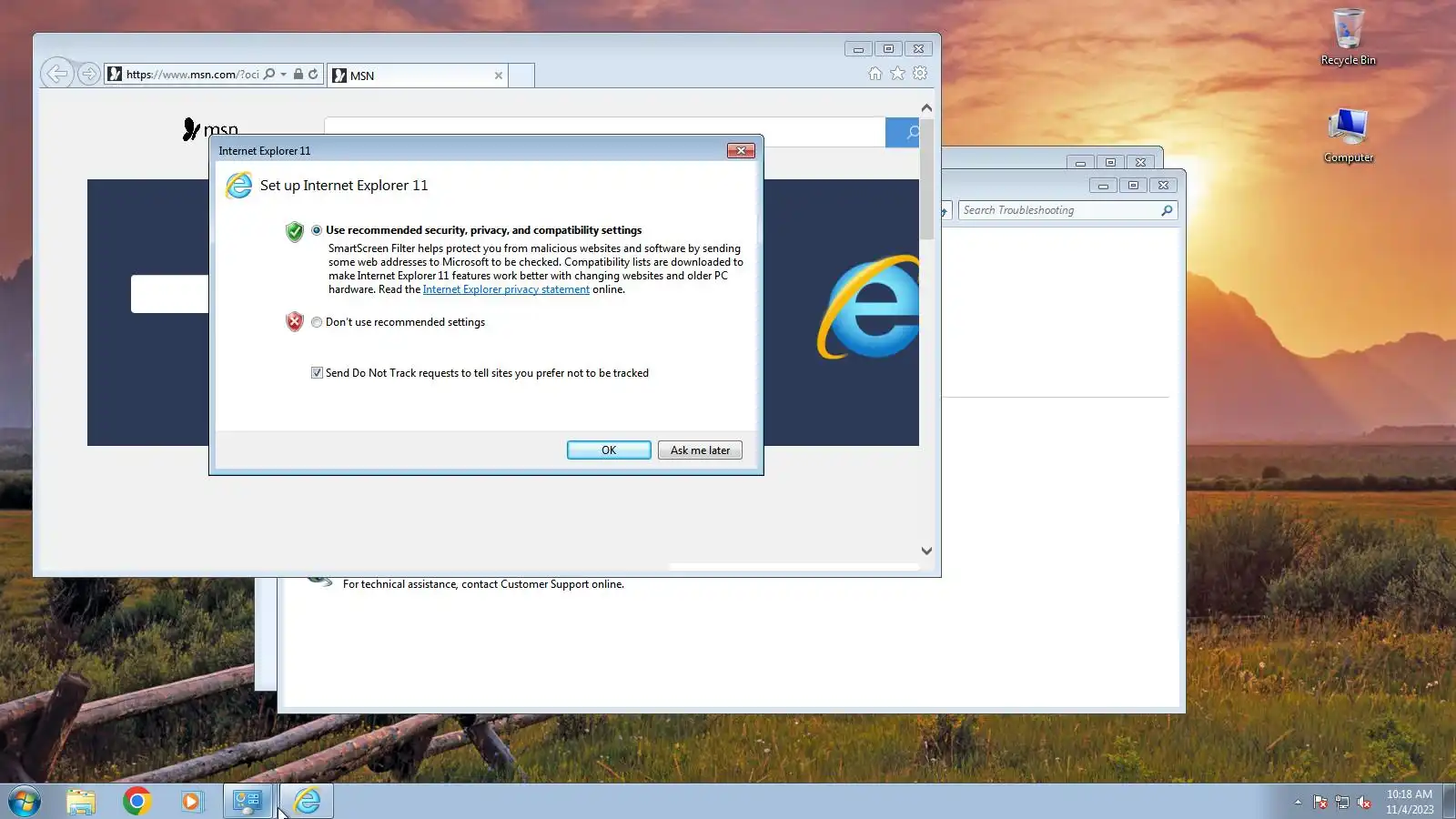This screenshot has height=819, width=1456.
Task: Minimize the Troubleshooting window
Action: tap(1103, 186)
